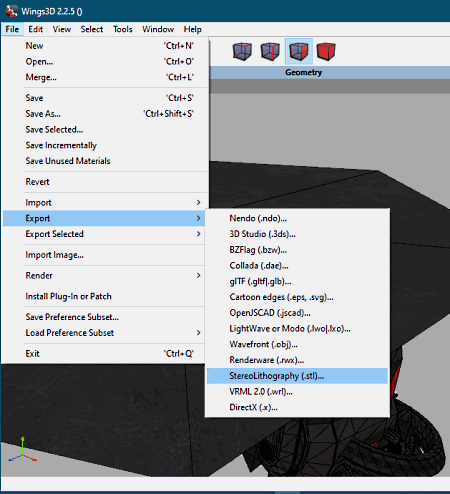This screenshot has width=450, height=494.
Task: Select edge selection mode cube icon
Action: (x=270, y=51)
